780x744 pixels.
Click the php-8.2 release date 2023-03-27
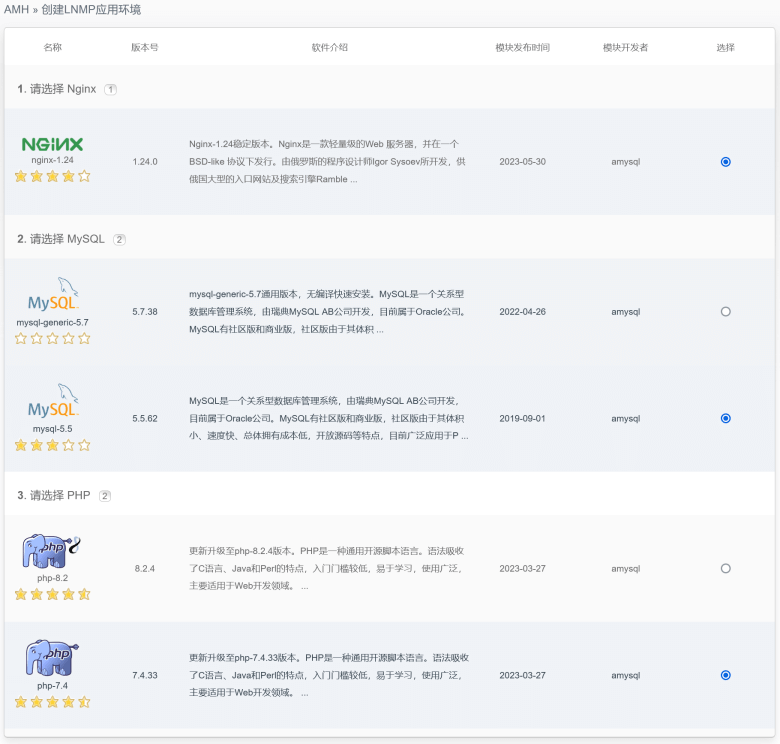(522, 568)
